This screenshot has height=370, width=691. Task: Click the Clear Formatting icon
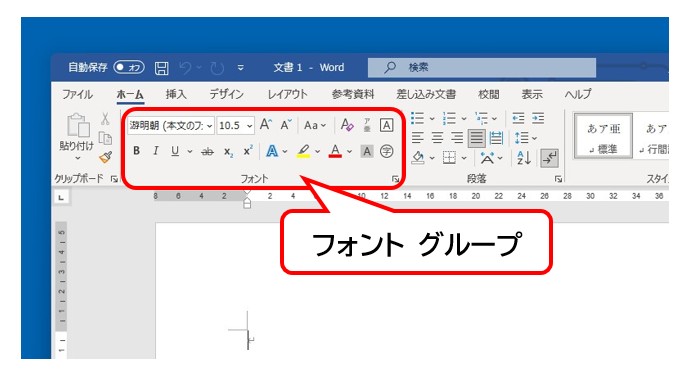point(347,126)
